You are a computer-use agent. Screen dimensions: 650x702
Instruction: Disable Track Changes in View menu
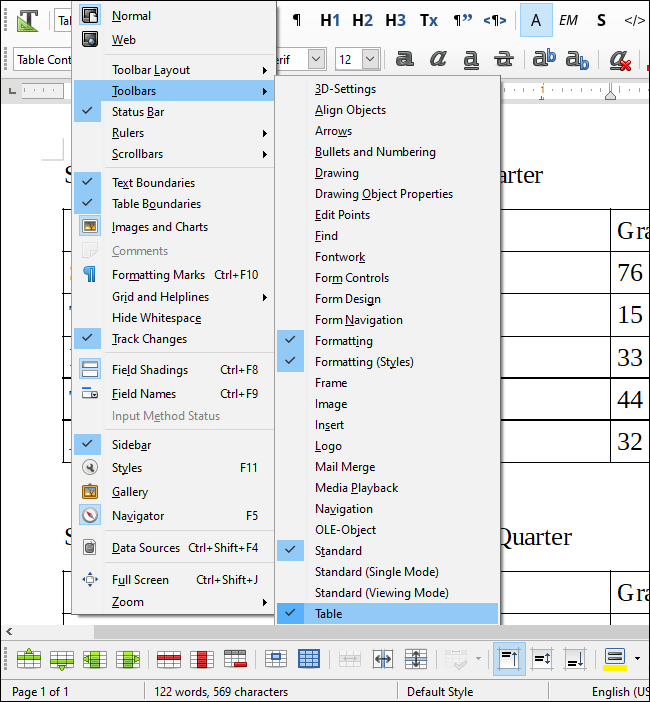click(x=174, y=339)
